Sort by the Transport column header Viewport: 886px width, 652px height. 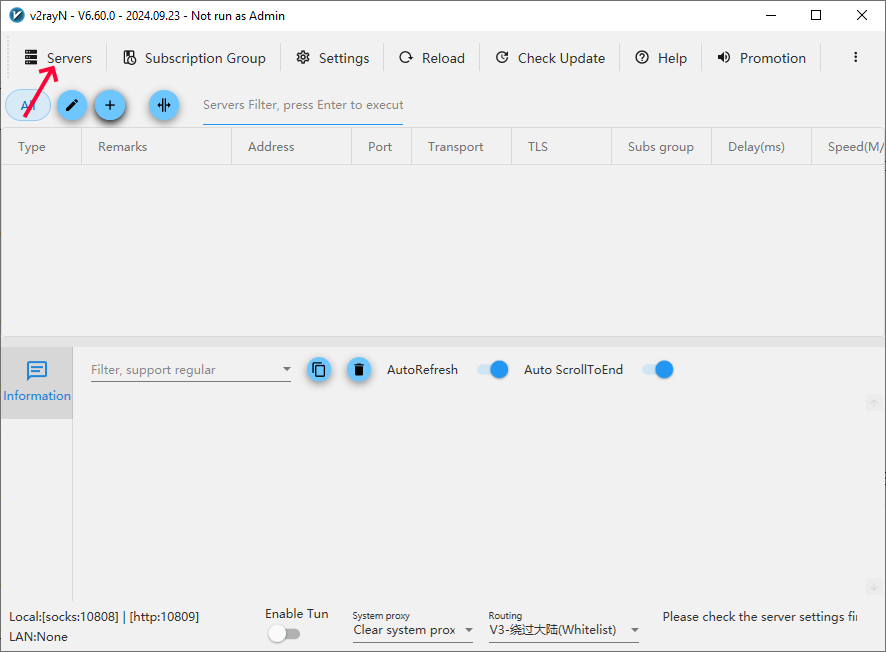(x=461, y=147)
